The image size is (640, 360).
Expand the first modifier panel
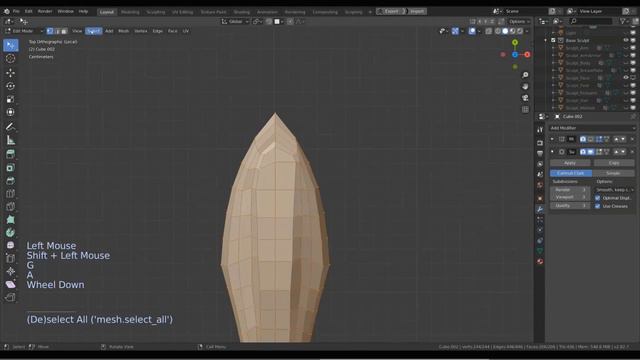tap(552, 139)
